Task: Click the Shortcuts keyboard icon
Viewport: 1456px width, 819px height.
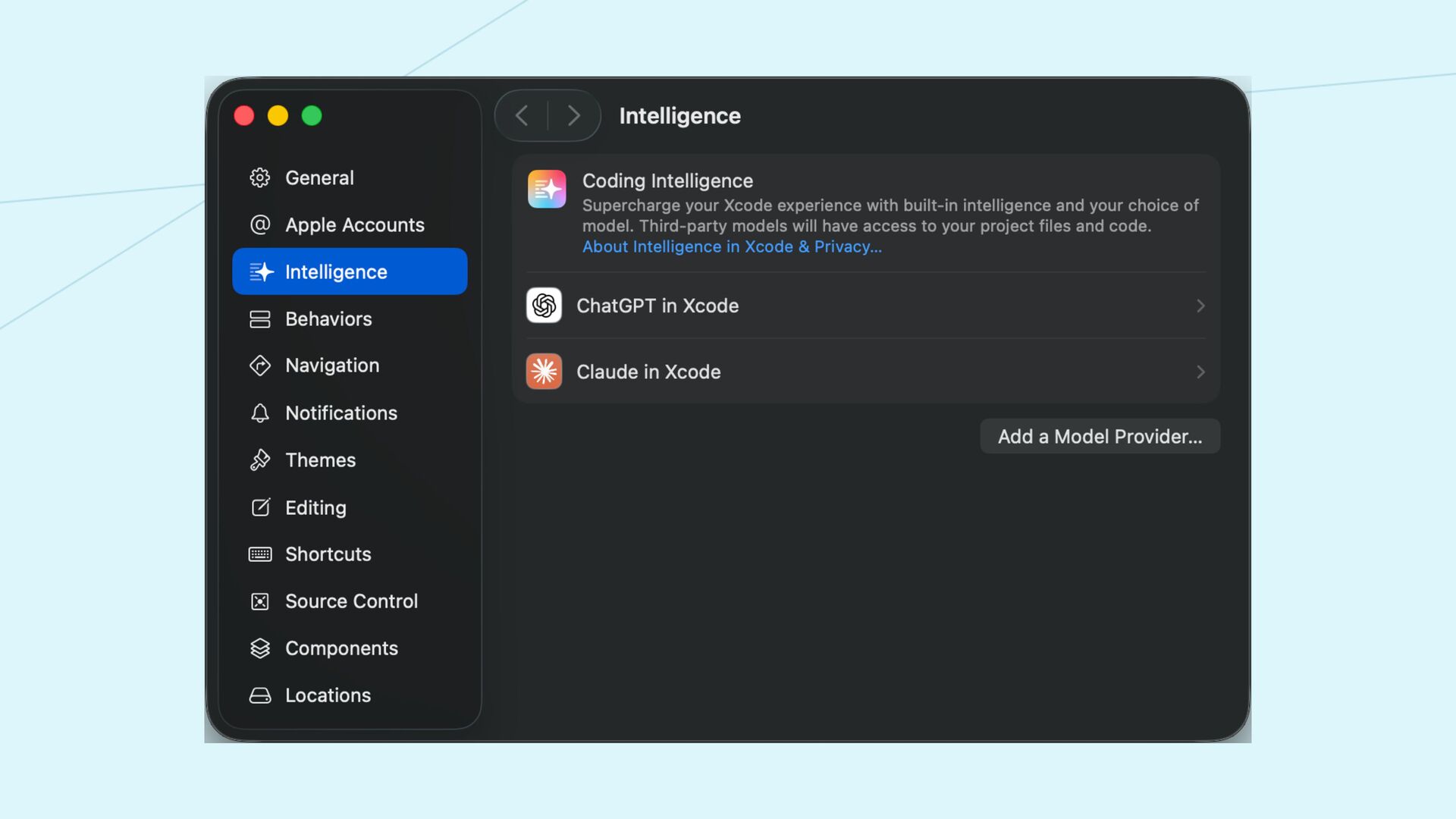Action: click(x=260, y=554)
